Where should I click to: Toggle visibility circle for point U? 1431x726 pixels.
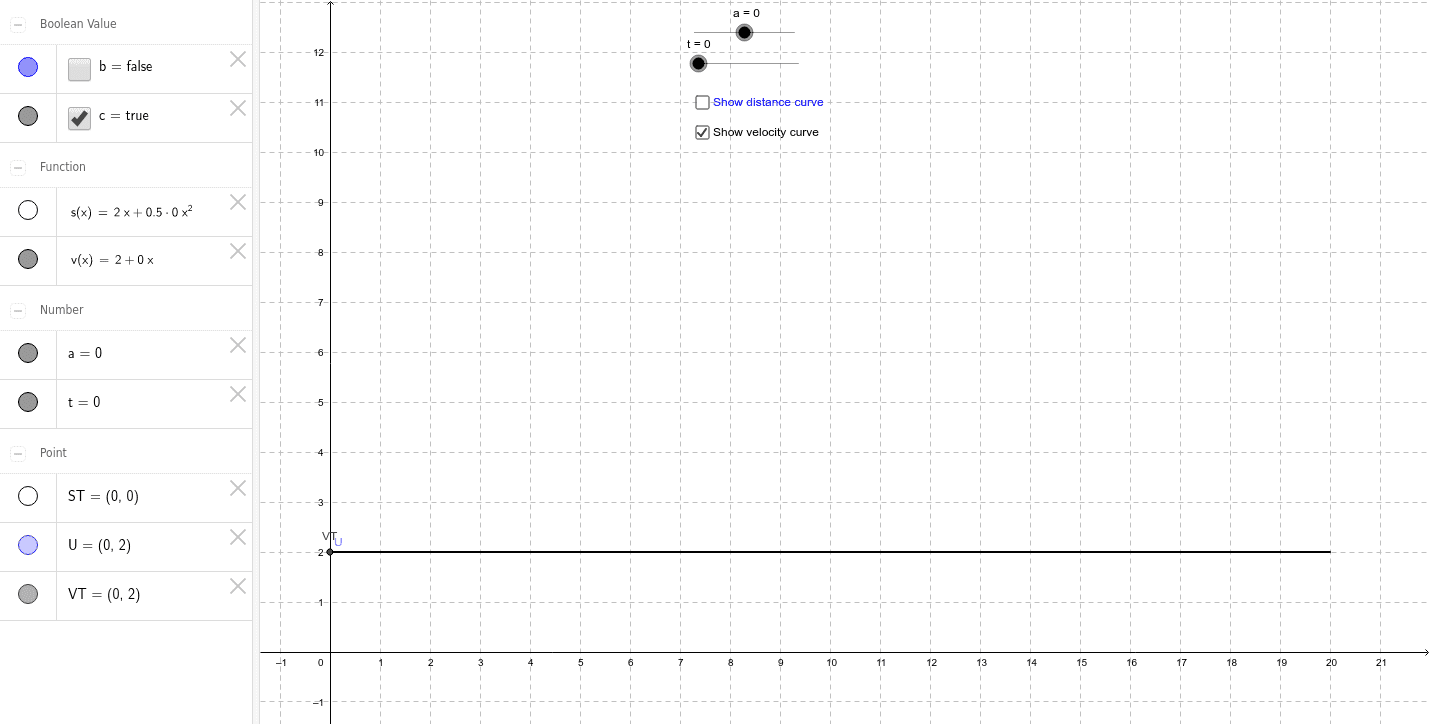click(x=28, y=545)
